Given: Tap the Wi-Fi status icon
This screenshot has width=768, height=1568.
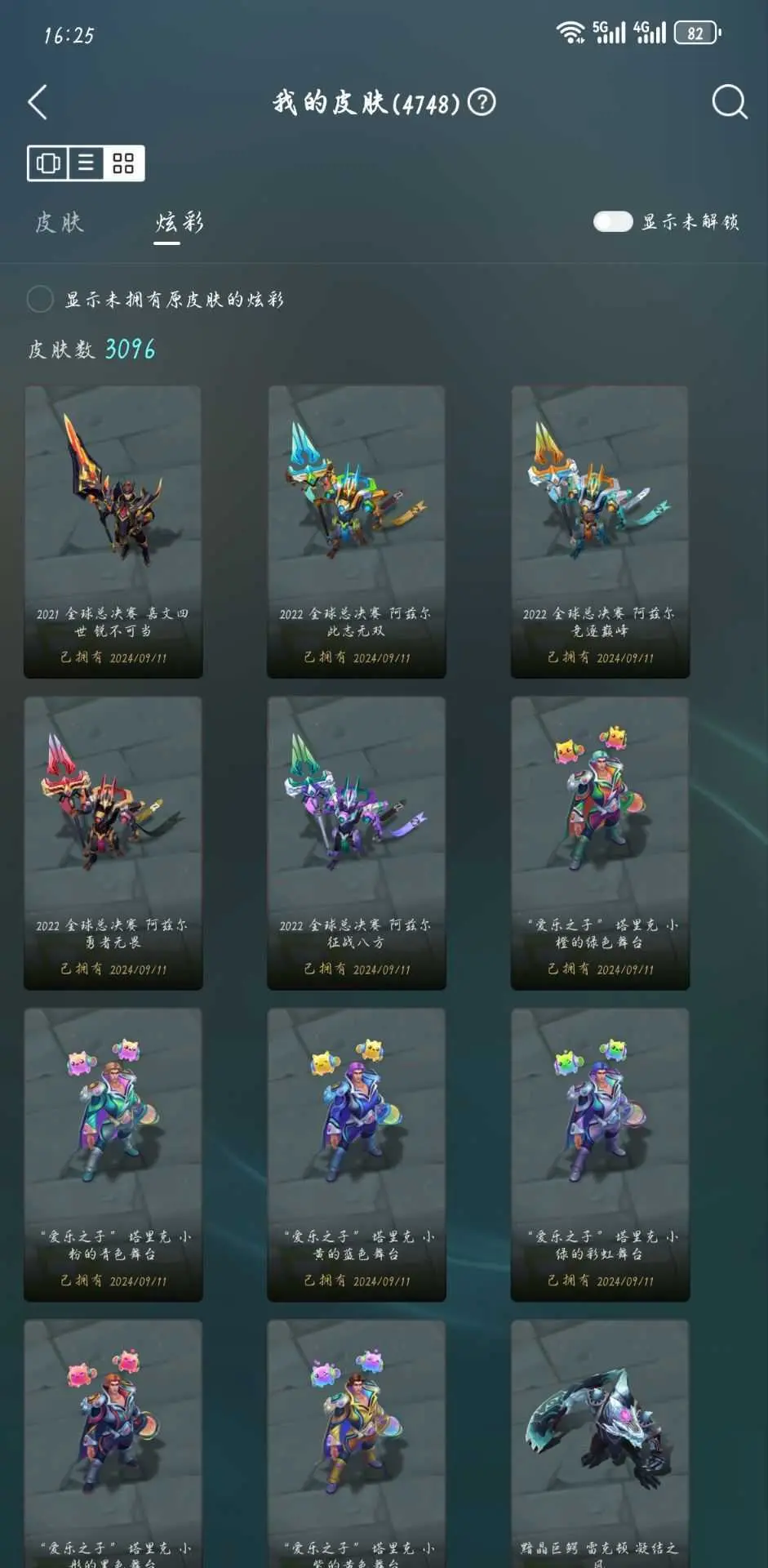Looking at the screenshot, I should (570, 33).
